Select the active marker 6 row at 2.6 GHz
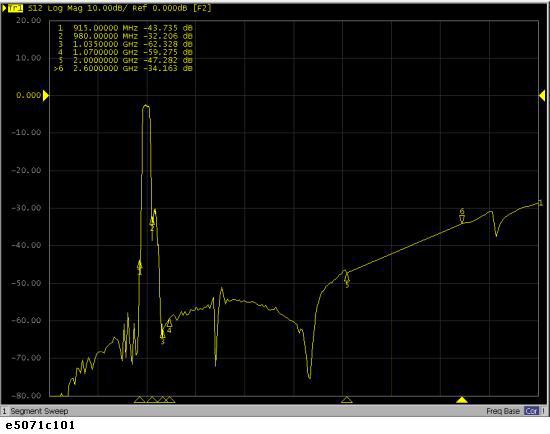 point(123,68)
